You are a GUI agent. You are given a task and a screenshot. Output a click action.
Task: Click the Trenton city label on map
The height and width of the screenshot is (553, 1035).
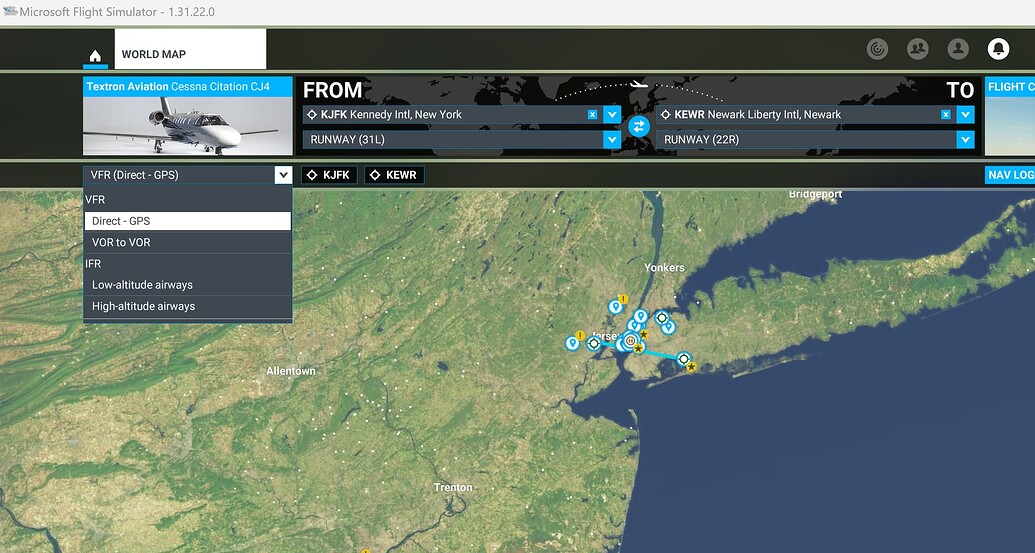[x=453, y=487]
